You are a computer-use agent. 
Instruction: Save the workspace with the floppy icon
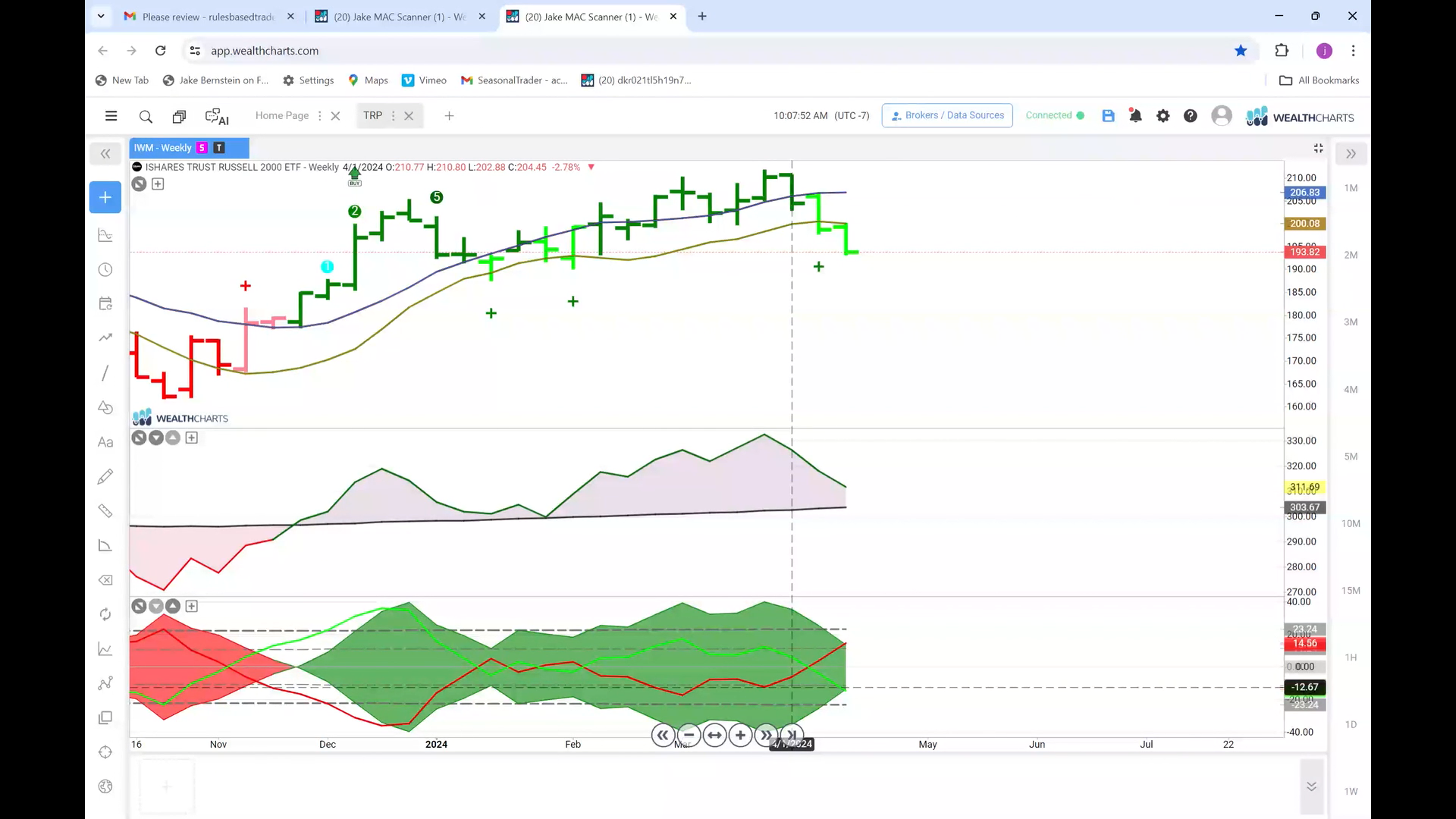pos(1108,116)
